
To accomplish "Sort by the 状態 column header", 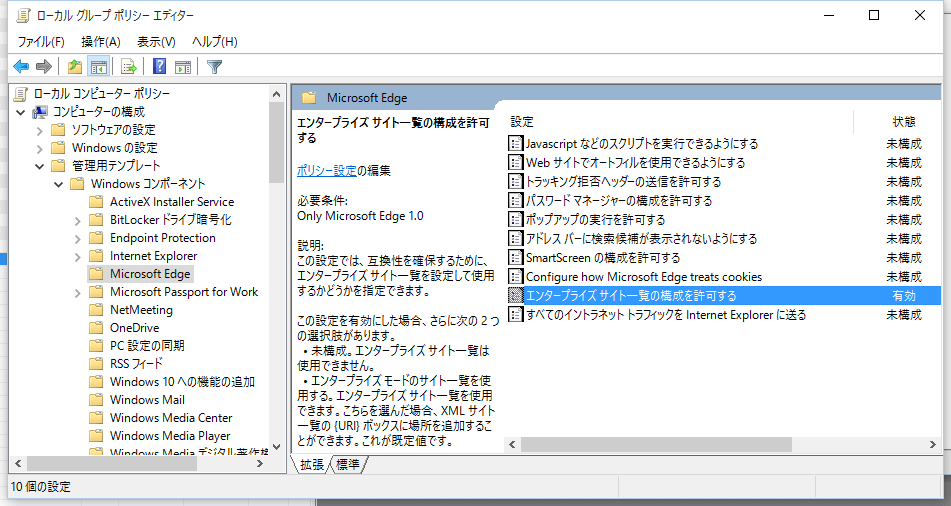I will 903,122.
